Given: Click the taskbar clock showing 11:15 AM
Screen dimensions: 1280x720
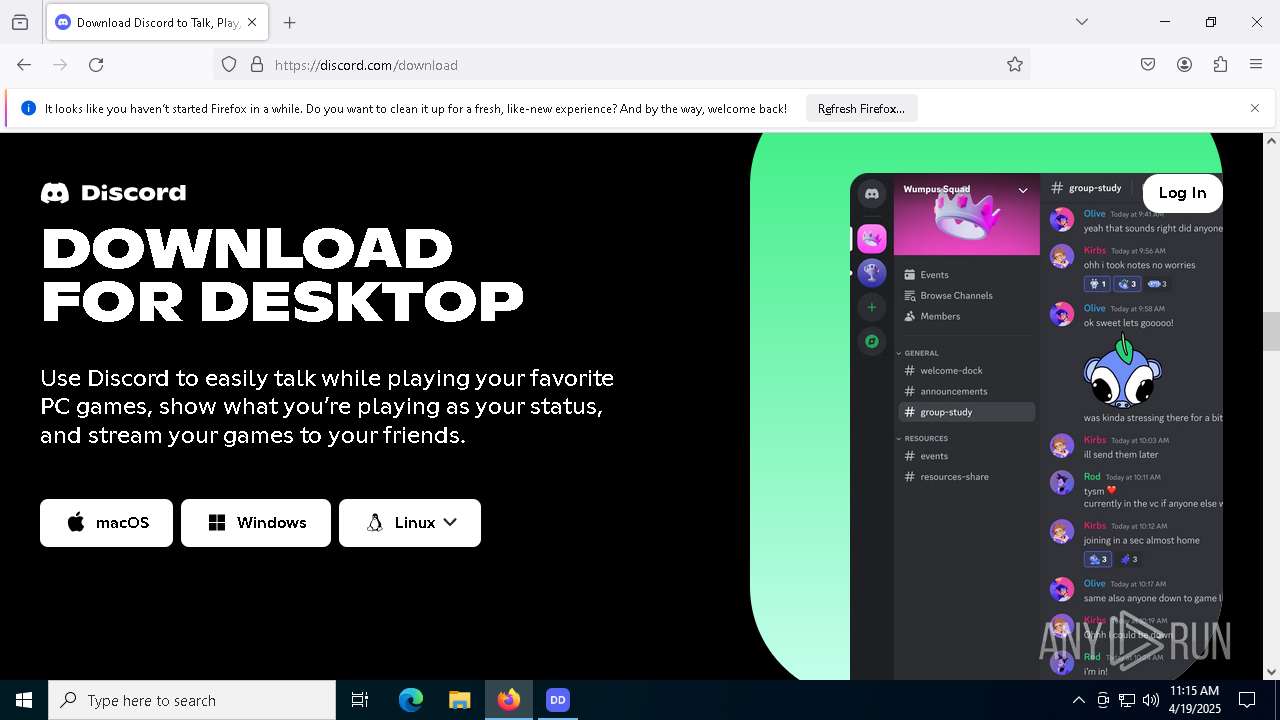Looking at the screenshot, I should (x=1194, y=700).
